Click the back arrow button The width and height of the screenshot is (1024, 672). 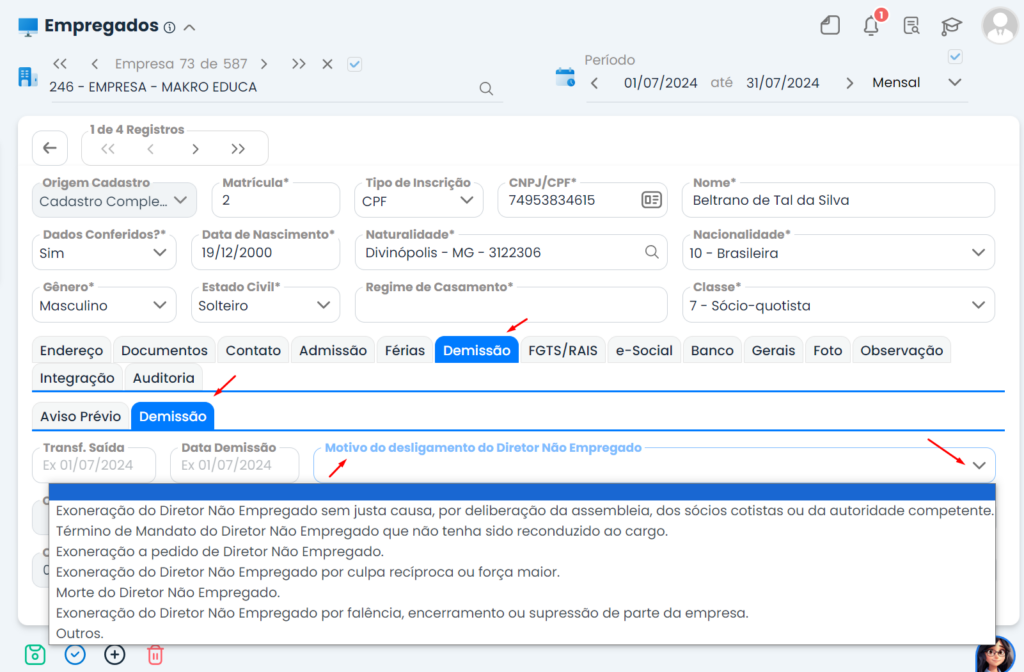point(50,148)
